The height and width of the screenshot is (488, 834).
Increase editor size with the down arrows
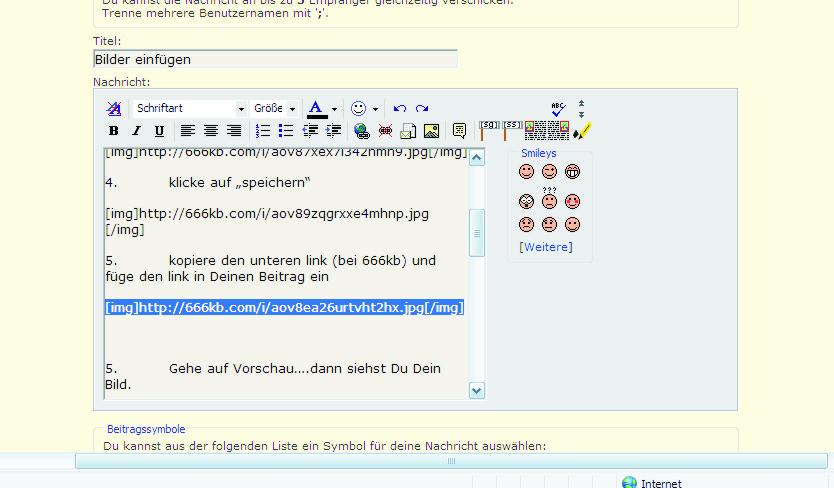[x=581, y=114]
